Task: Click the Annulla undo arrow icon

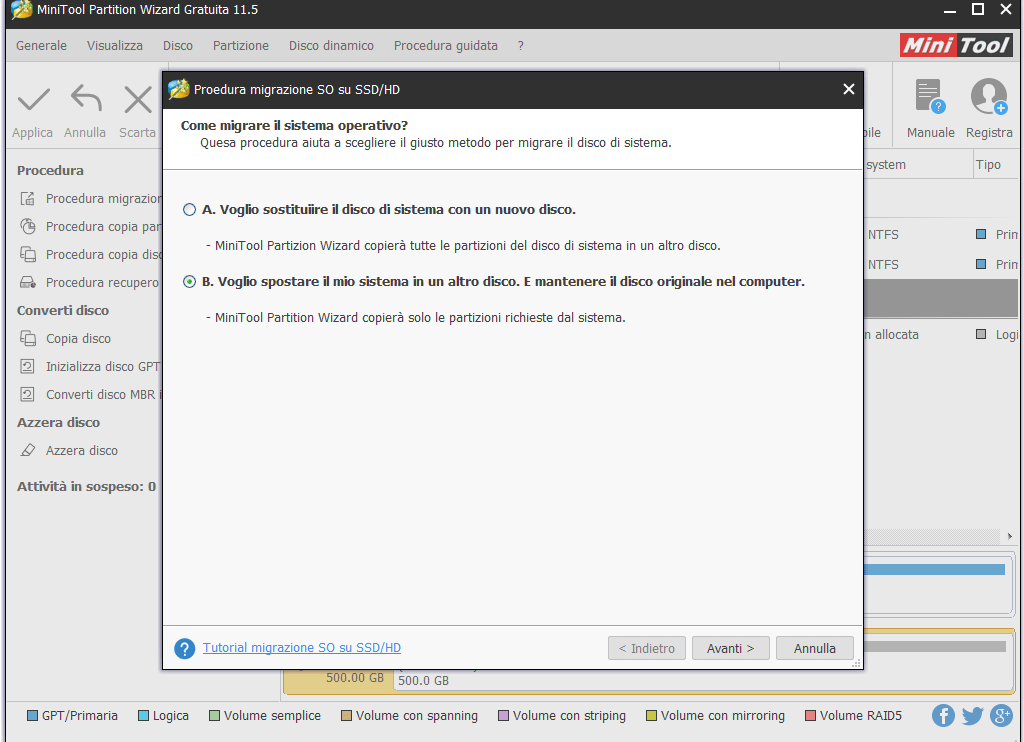Action: click(x=86, y=99)
